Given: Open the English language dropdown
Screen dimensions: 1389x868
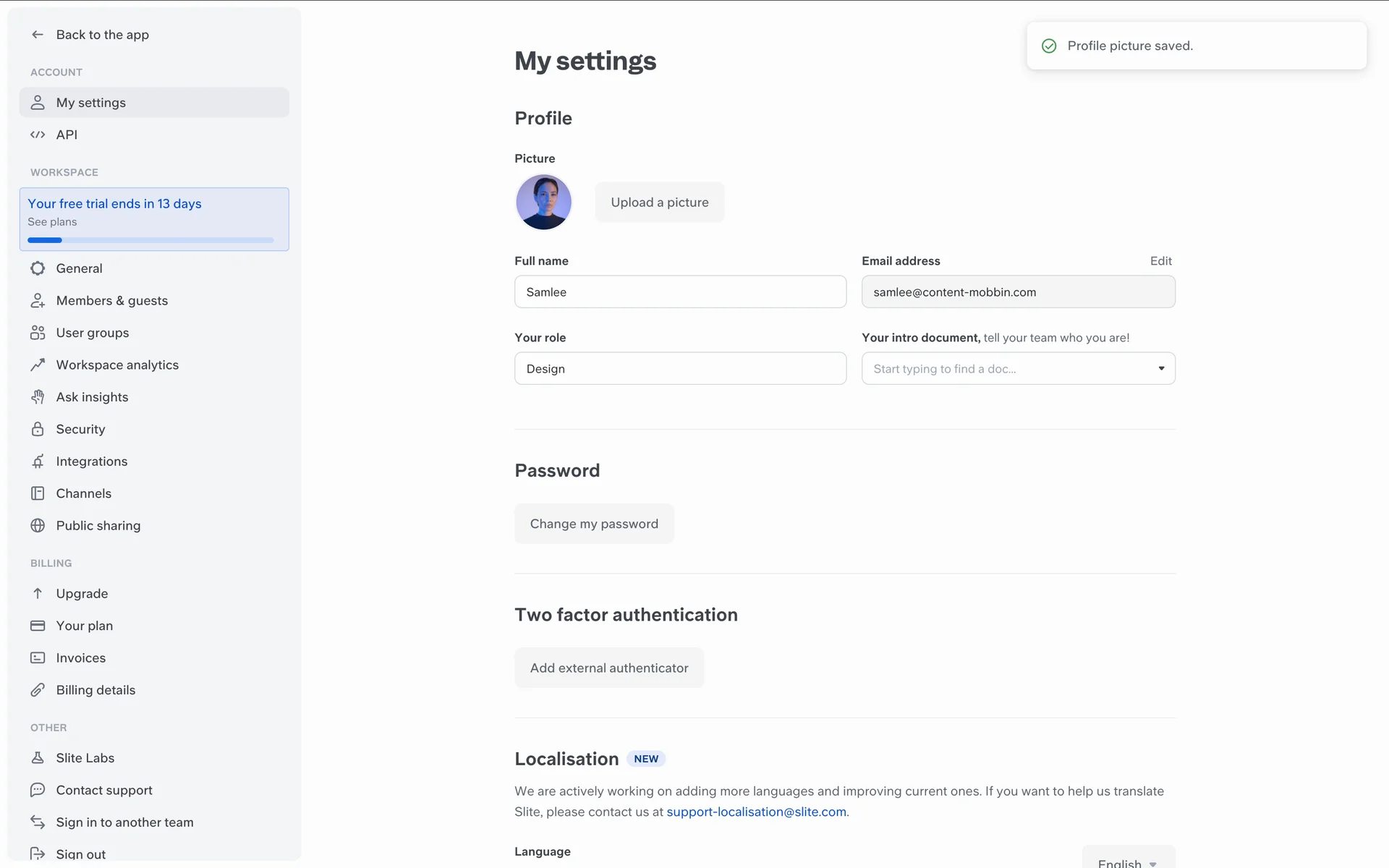Looking at the screenshot, I should click(x=1128, y=861).
